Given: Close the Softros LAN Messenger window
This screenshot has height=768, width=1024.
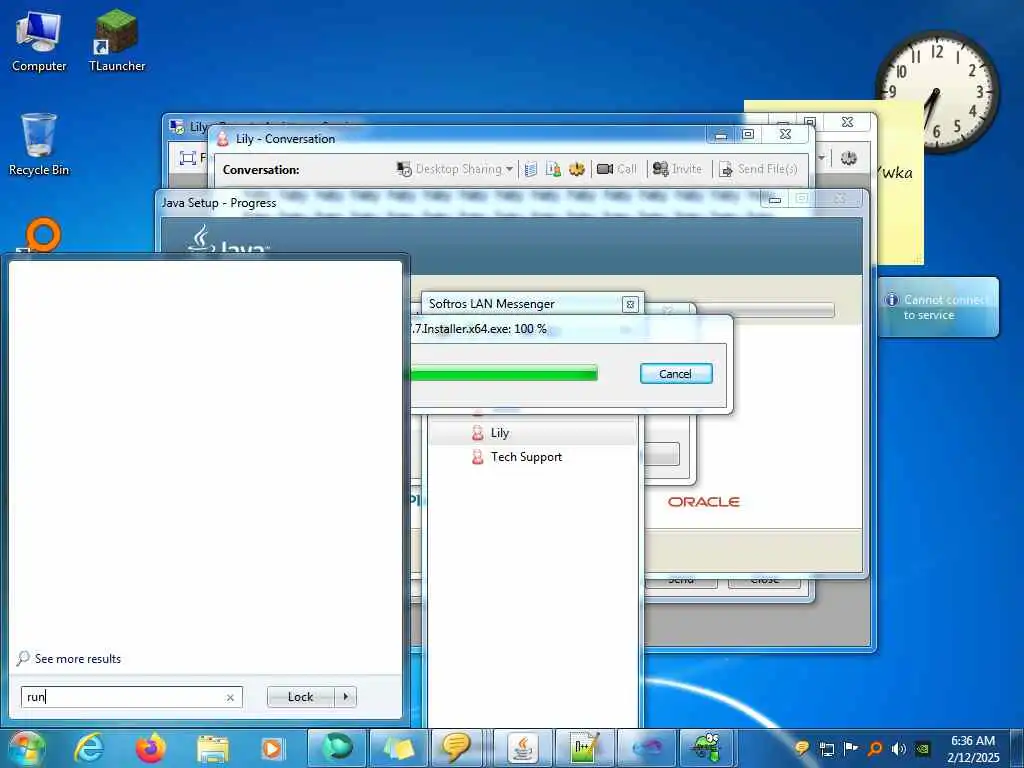Looking at the screenshot, I should pyautogui.click(x=630, y=304).
